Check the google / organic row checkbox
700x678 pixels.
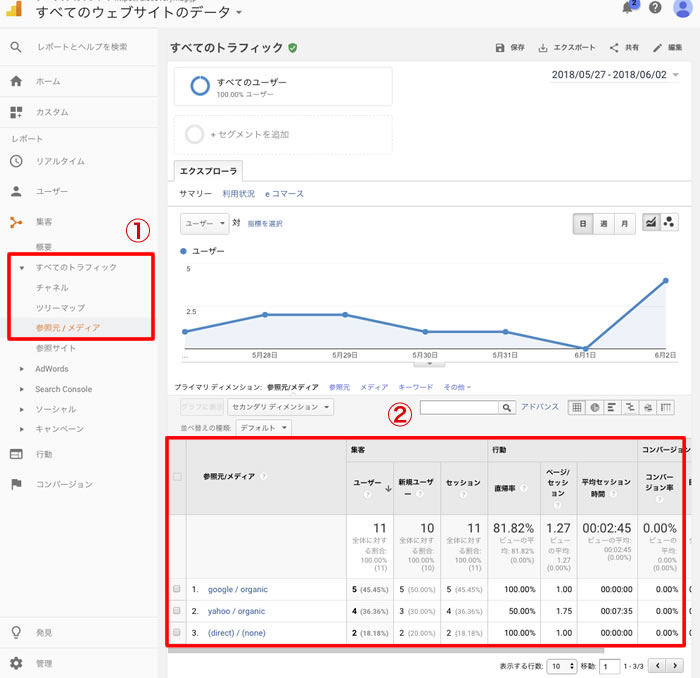pyautogui.click(x=177, y=589)
